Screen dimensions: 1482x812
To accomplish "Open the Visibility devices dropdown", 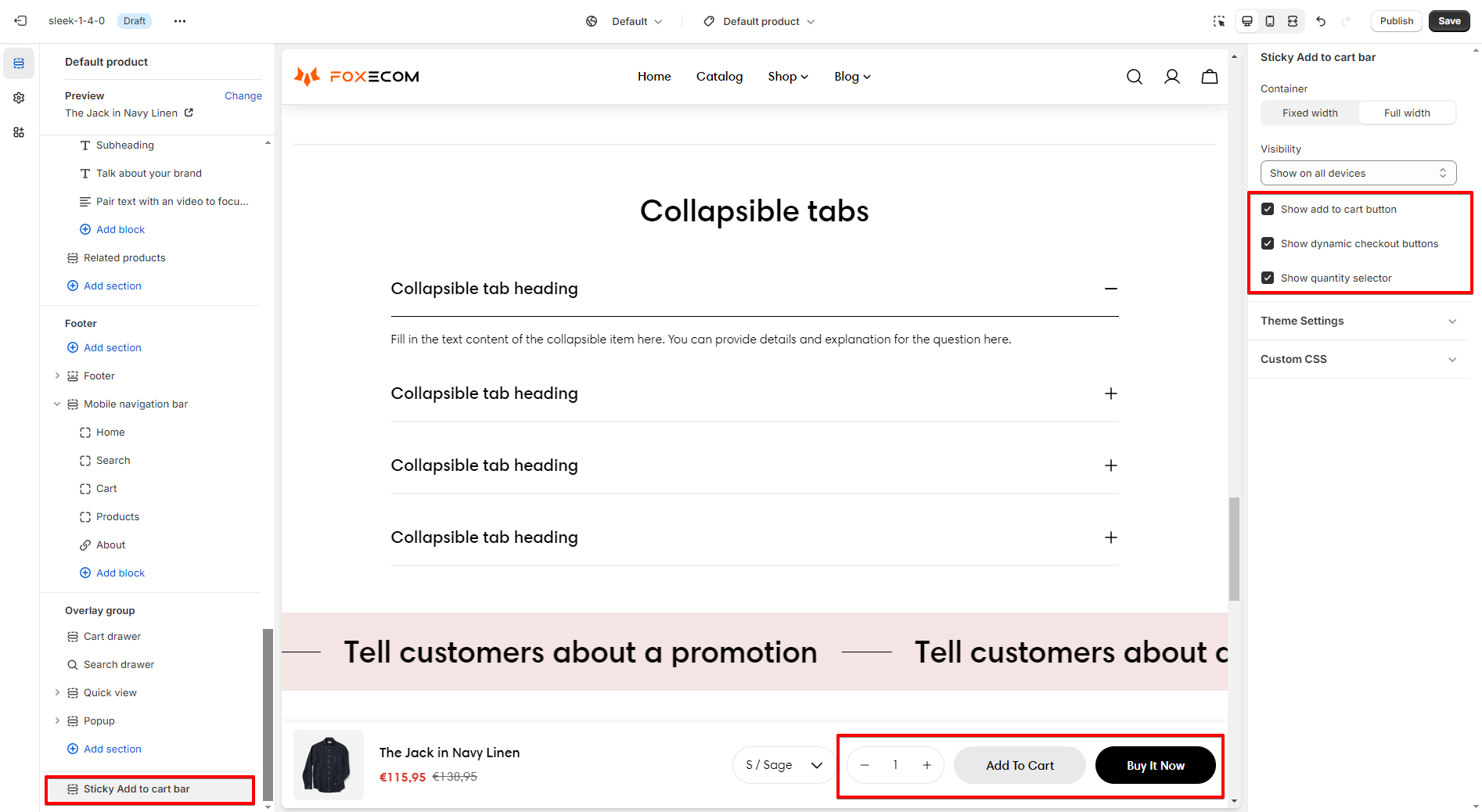I will click(x=1358, y=173).
